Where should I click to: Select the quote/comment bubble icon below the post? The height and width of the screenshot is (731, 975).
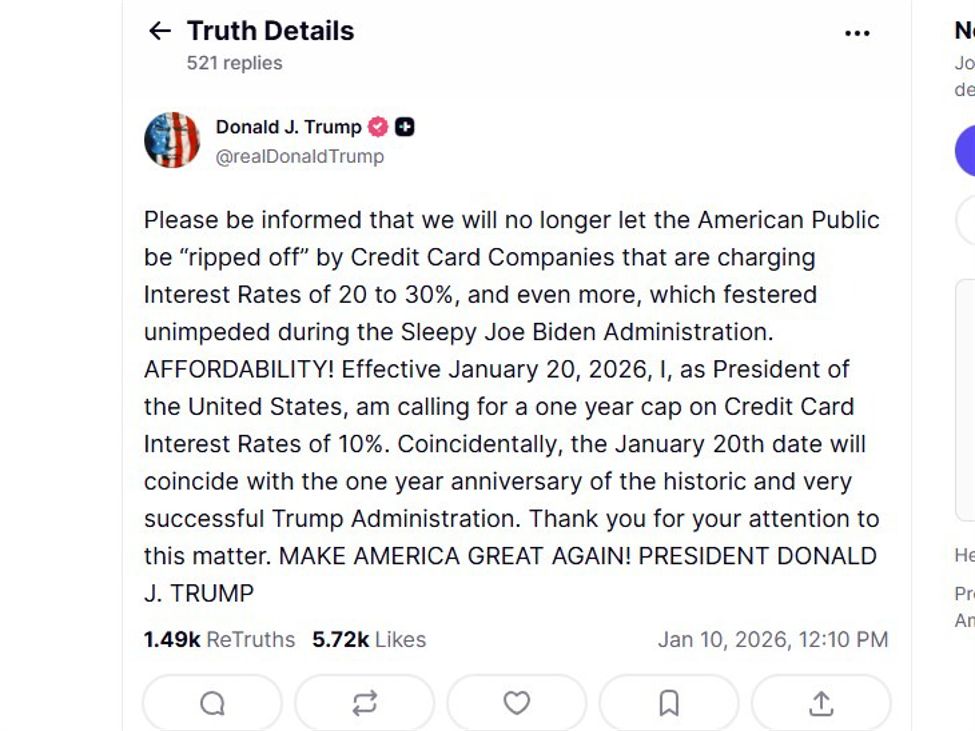pos(211,701)
